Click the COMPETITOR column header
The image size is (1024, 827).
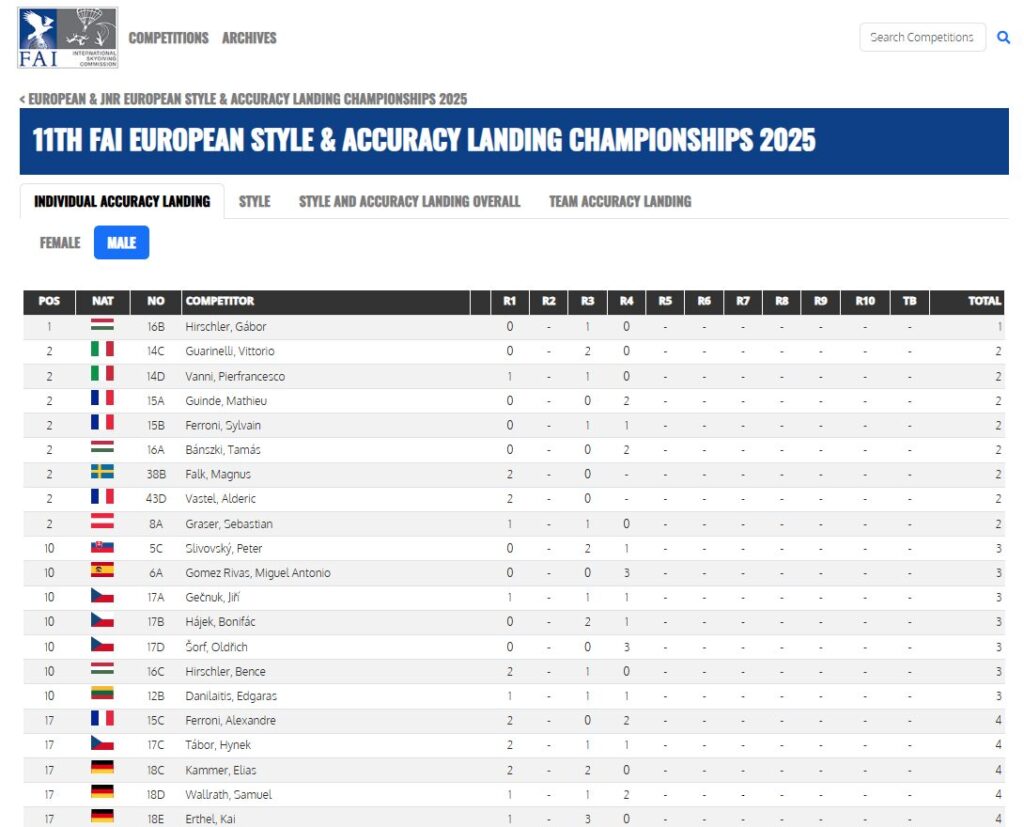[x=220, y=301]
